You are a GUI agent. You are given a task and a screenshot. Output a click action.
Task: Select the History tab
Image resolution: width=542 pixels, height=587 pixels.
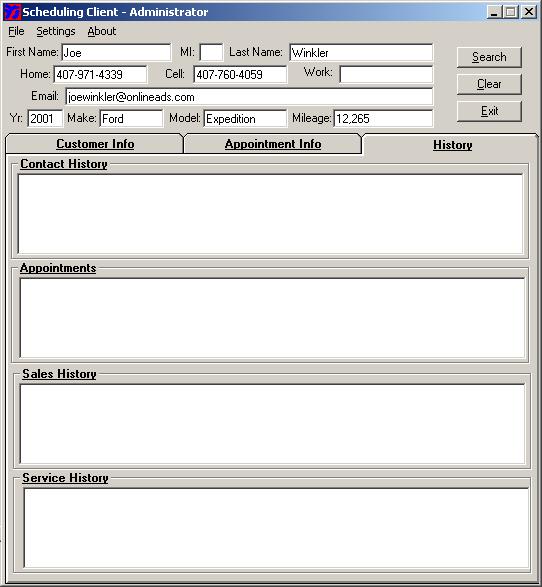pos(452,145)
